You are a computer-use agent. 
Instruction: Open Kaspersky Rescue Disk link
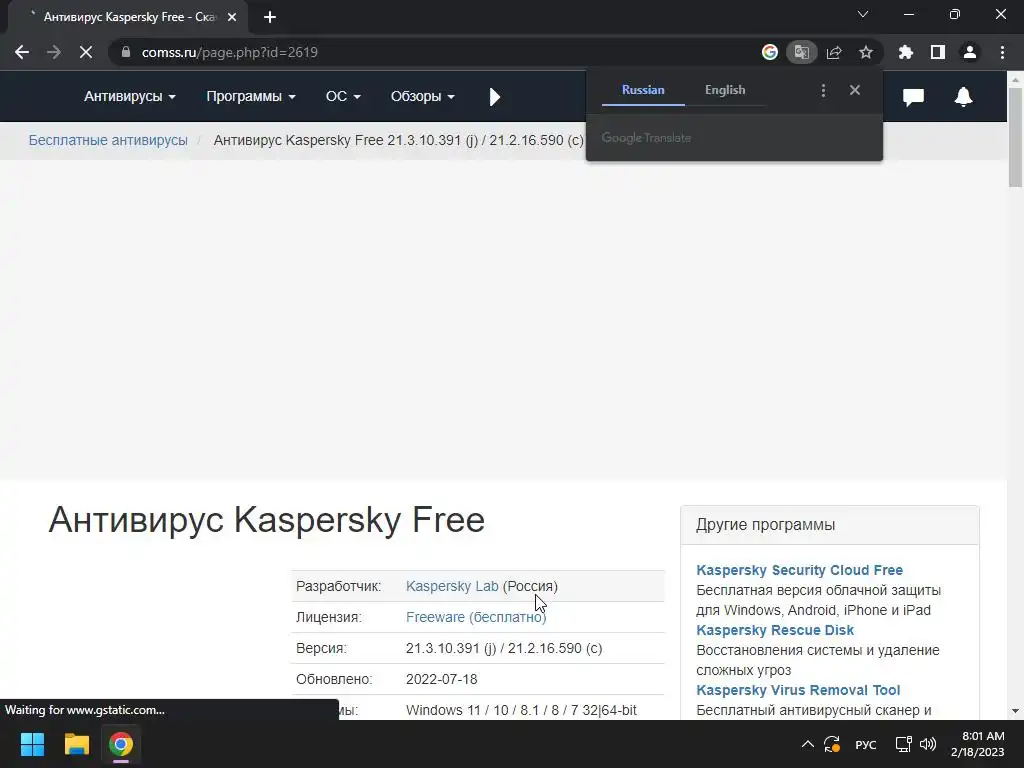coord(775,630)
